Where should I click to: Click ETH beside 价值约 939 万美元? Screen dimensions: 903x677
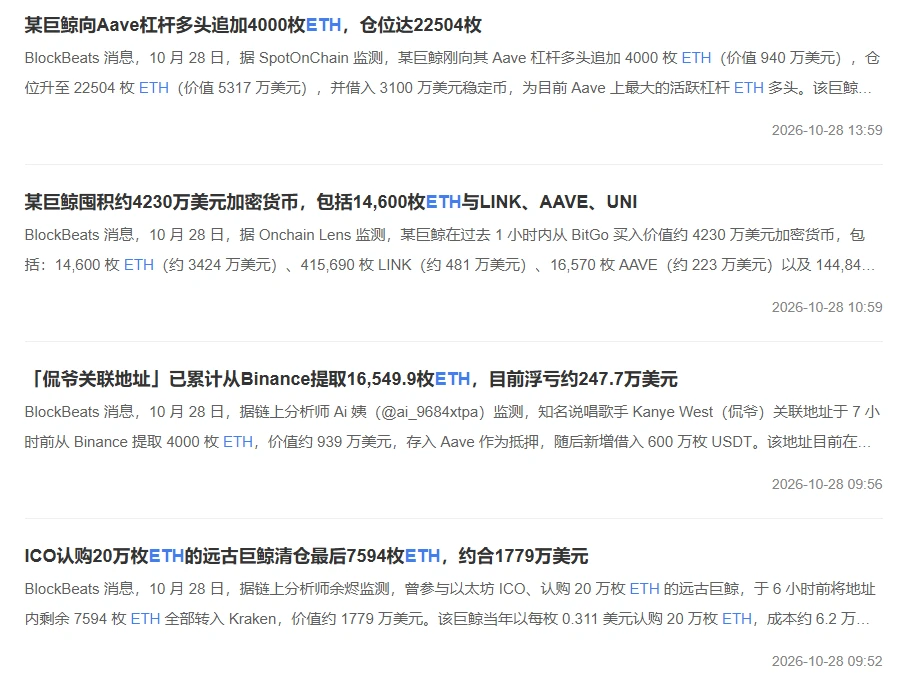click(x=238, y=442)
